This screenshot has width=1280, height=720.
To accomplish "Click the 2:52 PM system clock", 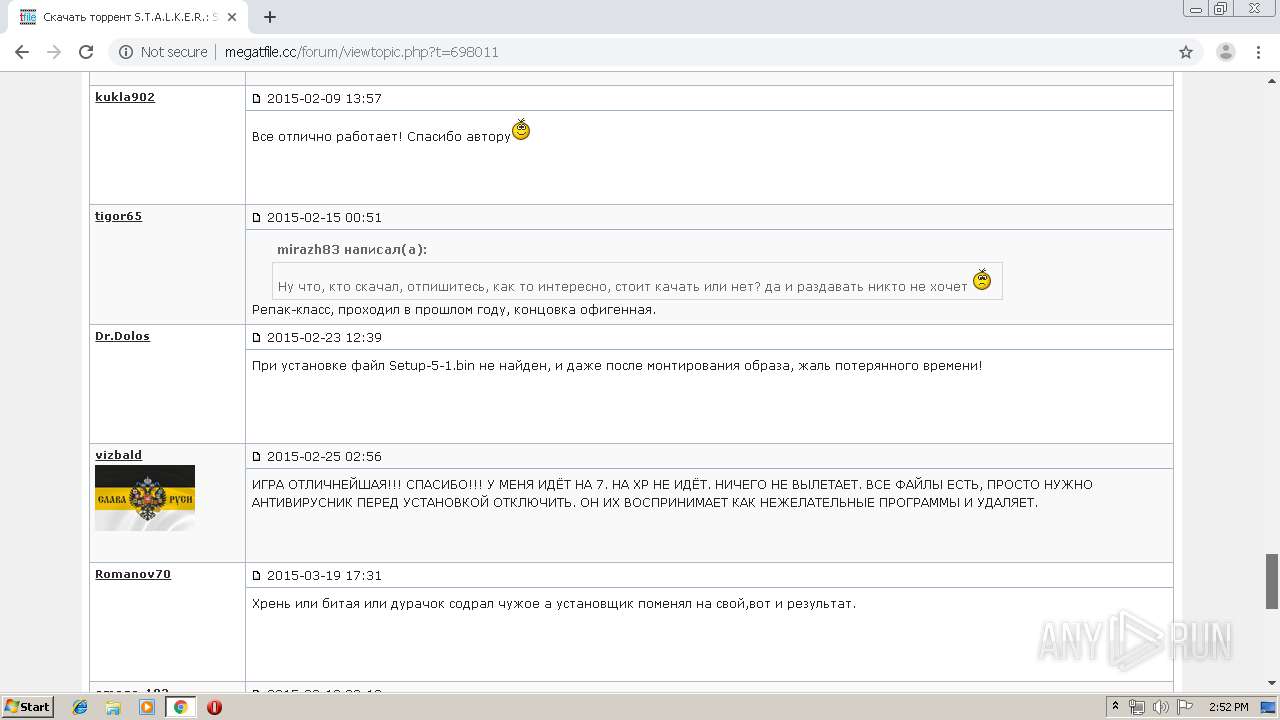I will pyautogui.click(x=1229, y=707).
